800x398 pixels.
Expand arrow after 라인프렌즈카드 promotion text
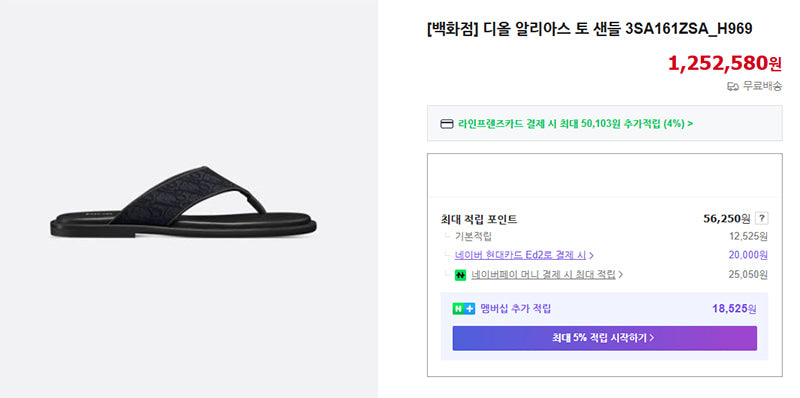coord(690,123)
